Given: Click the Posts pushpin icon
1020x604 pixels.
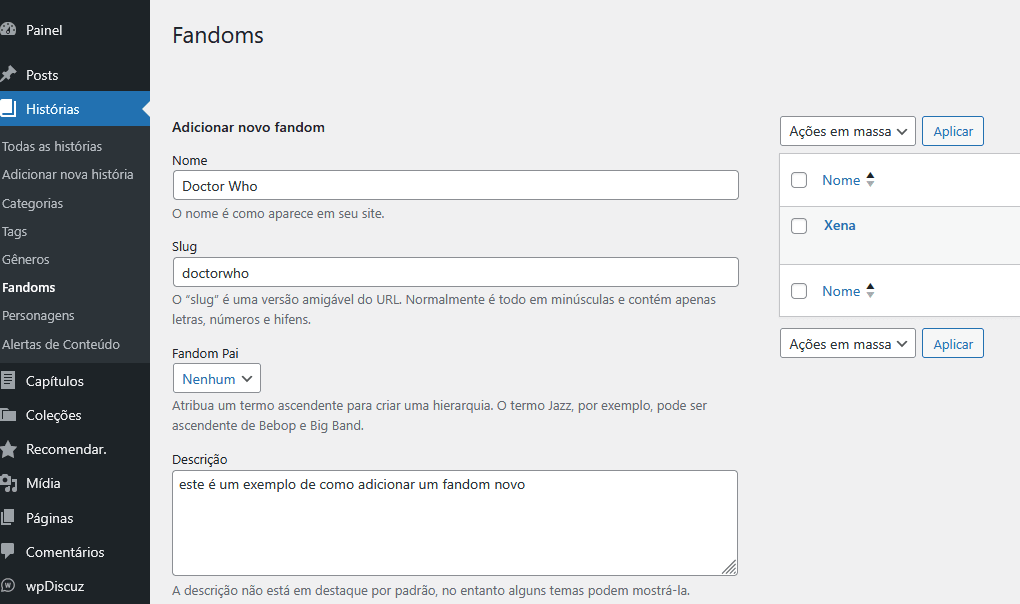Looking at the screenshot, I should tap(8, 75).
